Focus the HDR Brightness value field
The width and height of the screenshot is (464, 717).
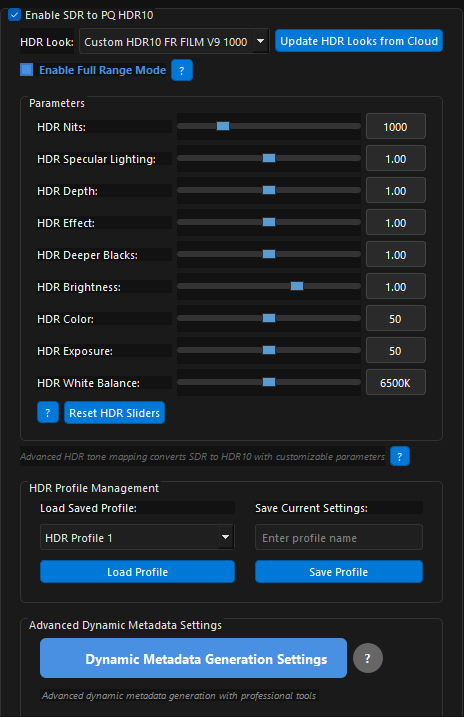(x=396, y=286)
